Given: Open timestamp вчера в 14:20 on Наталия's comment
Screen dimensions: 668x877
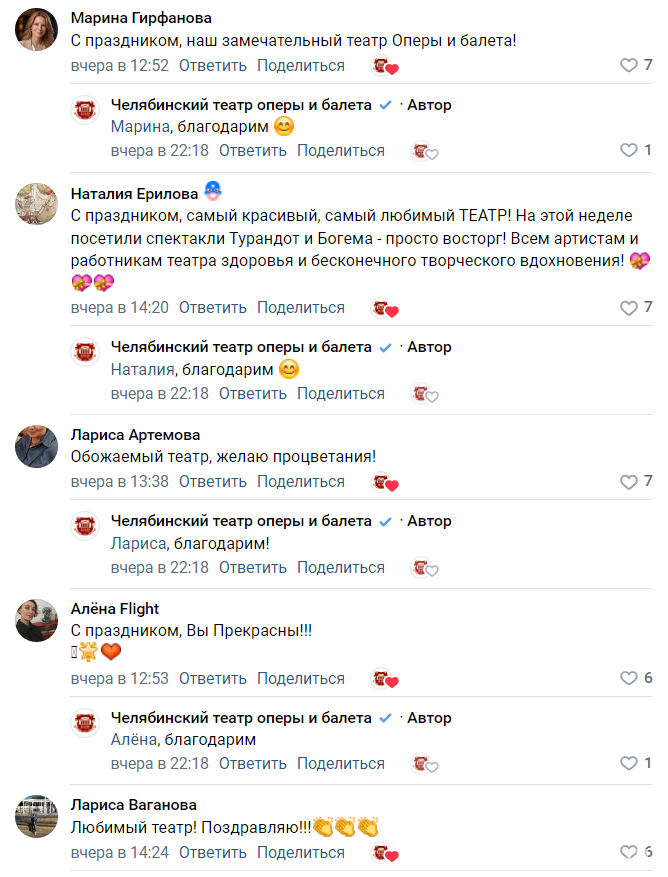Looking at the screenshot, I should [x=119, y=308].
